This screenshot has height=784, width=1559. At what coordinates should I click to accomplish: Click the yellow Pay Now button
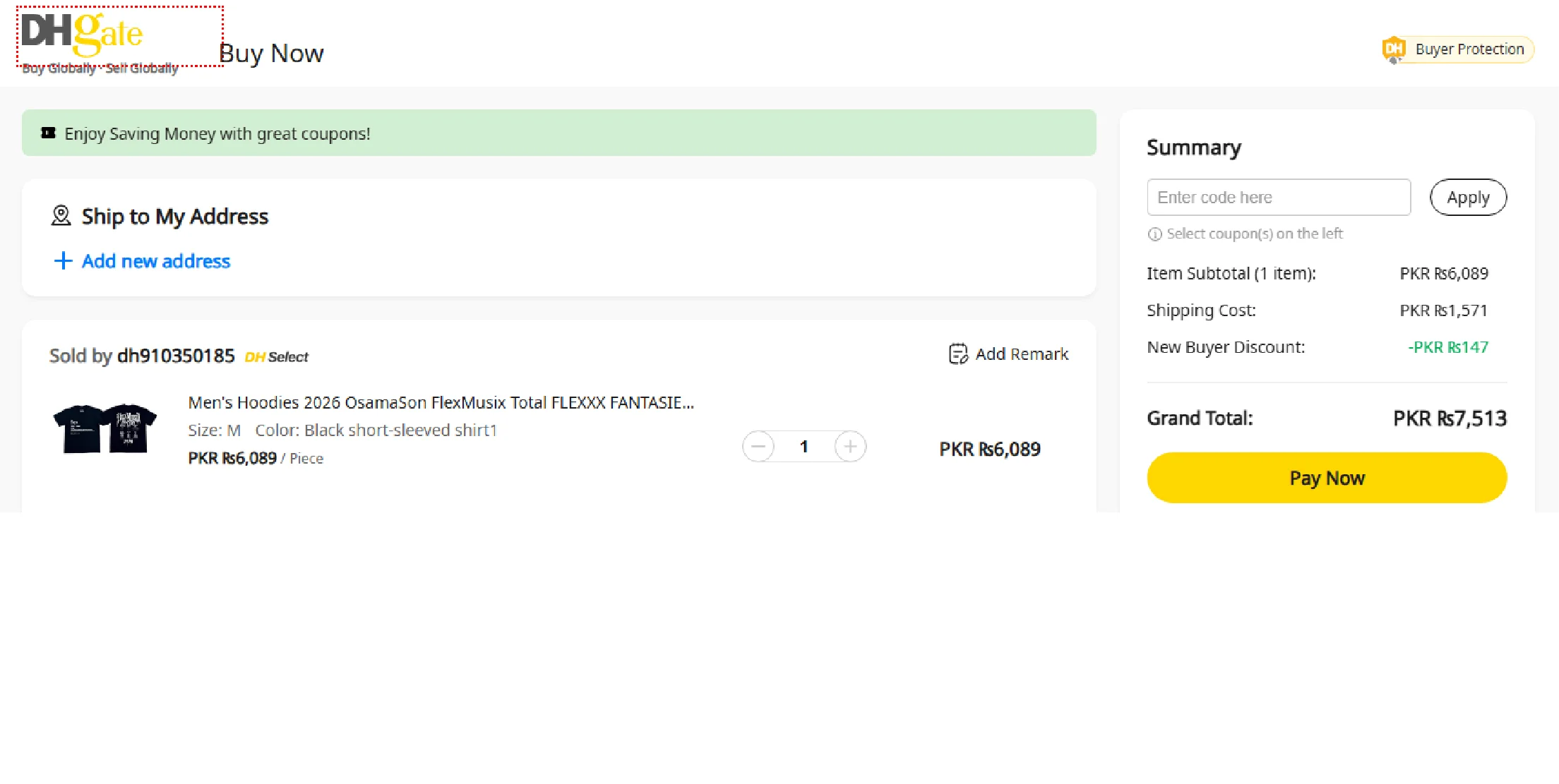1327,478
